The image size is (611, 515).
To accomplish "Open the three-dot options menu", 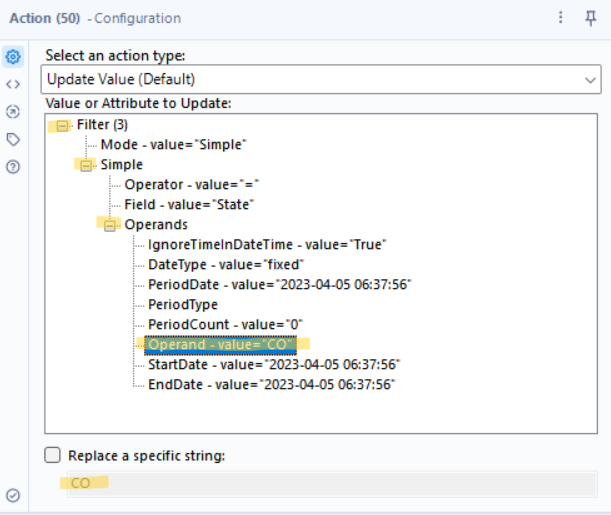I will pos(561,18).
